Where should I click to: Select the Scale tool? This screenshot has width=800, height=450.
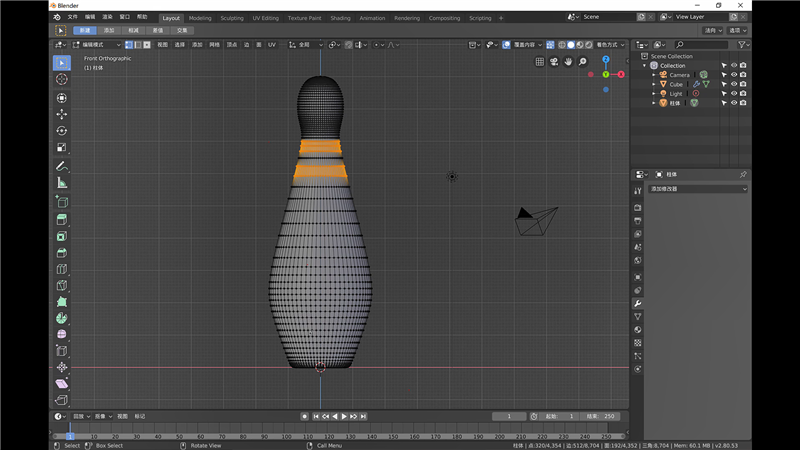click(62, 147)
